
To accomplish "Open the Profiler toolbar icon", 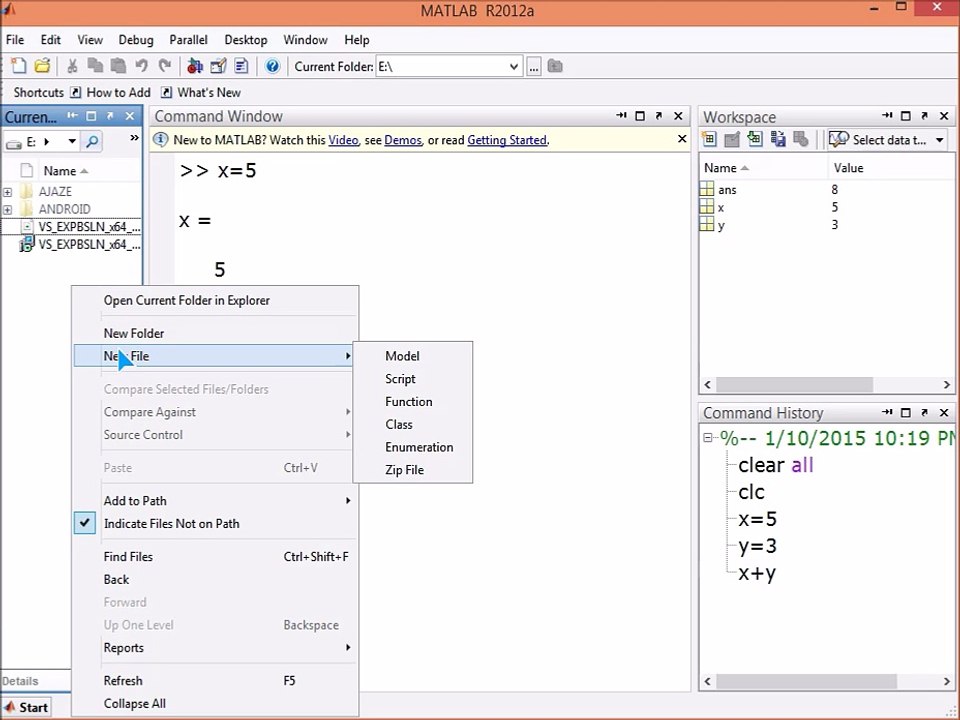I will (x=241, y=66).
